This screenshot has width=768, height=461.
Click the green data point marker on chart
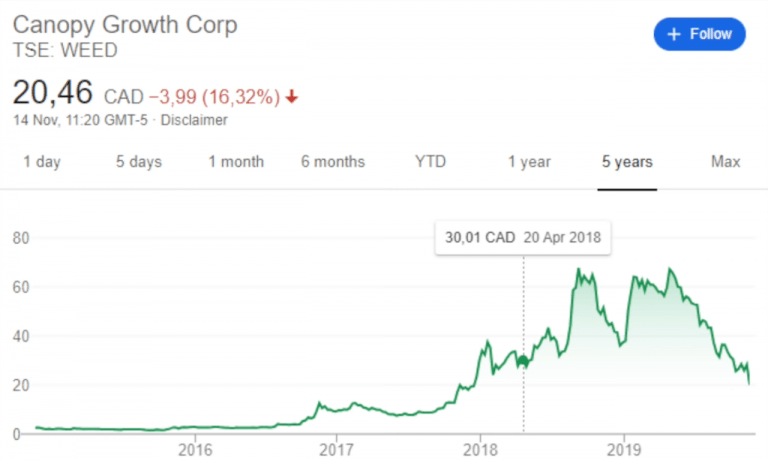pos(523,361)
